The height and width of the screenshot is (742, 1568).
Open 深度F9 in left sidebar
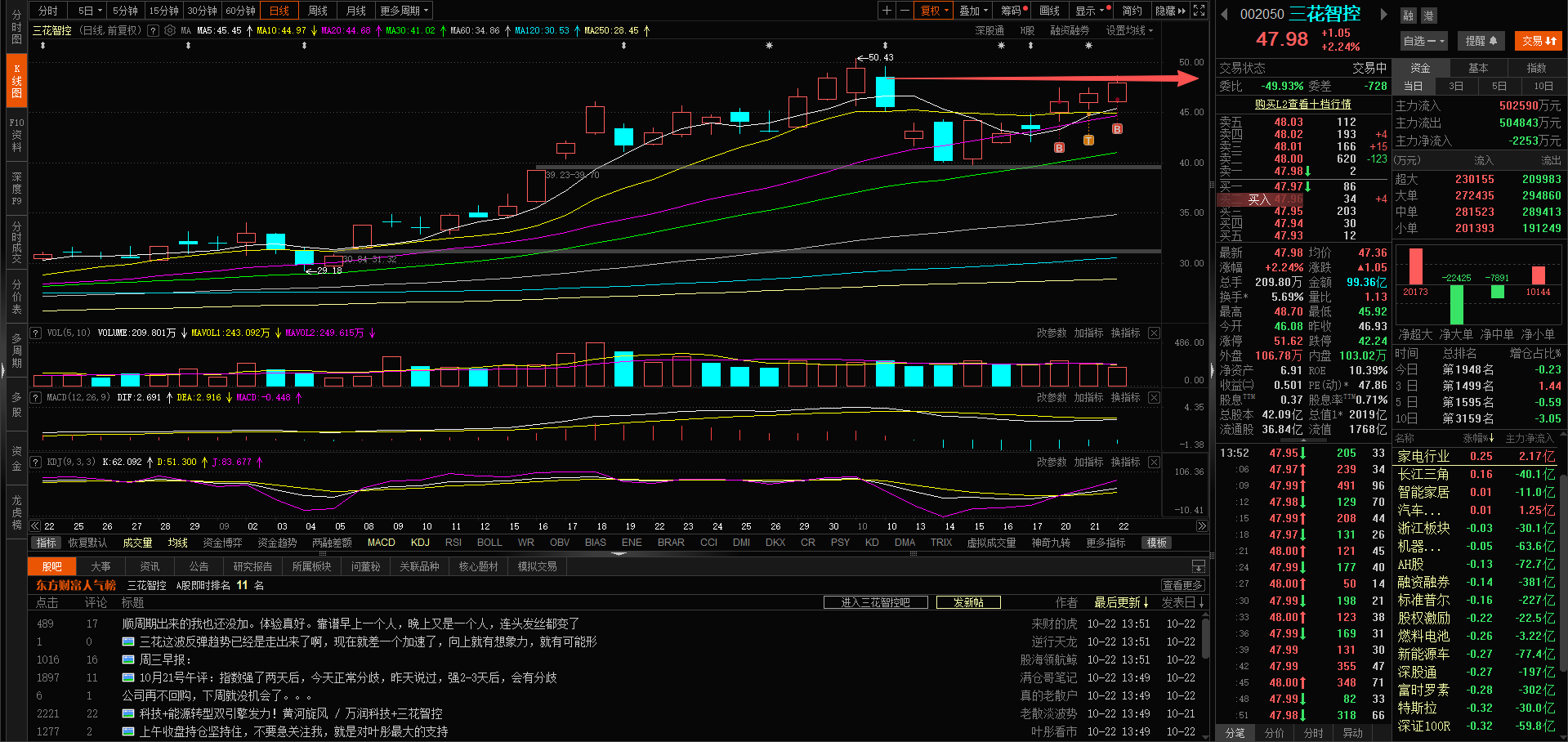(16, 189)
